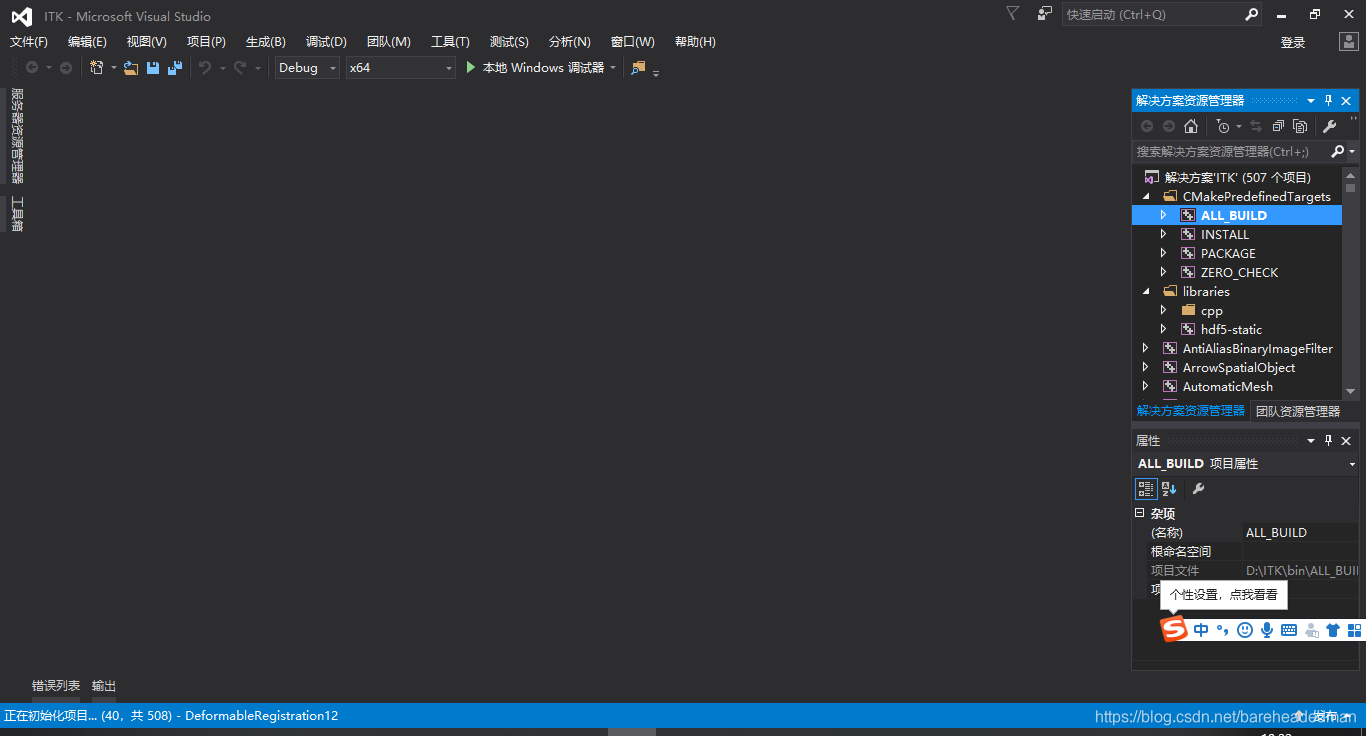Click the 登录 sign-in link
This screenshot has height=736, width=1366.
[x=1293, y=42]
